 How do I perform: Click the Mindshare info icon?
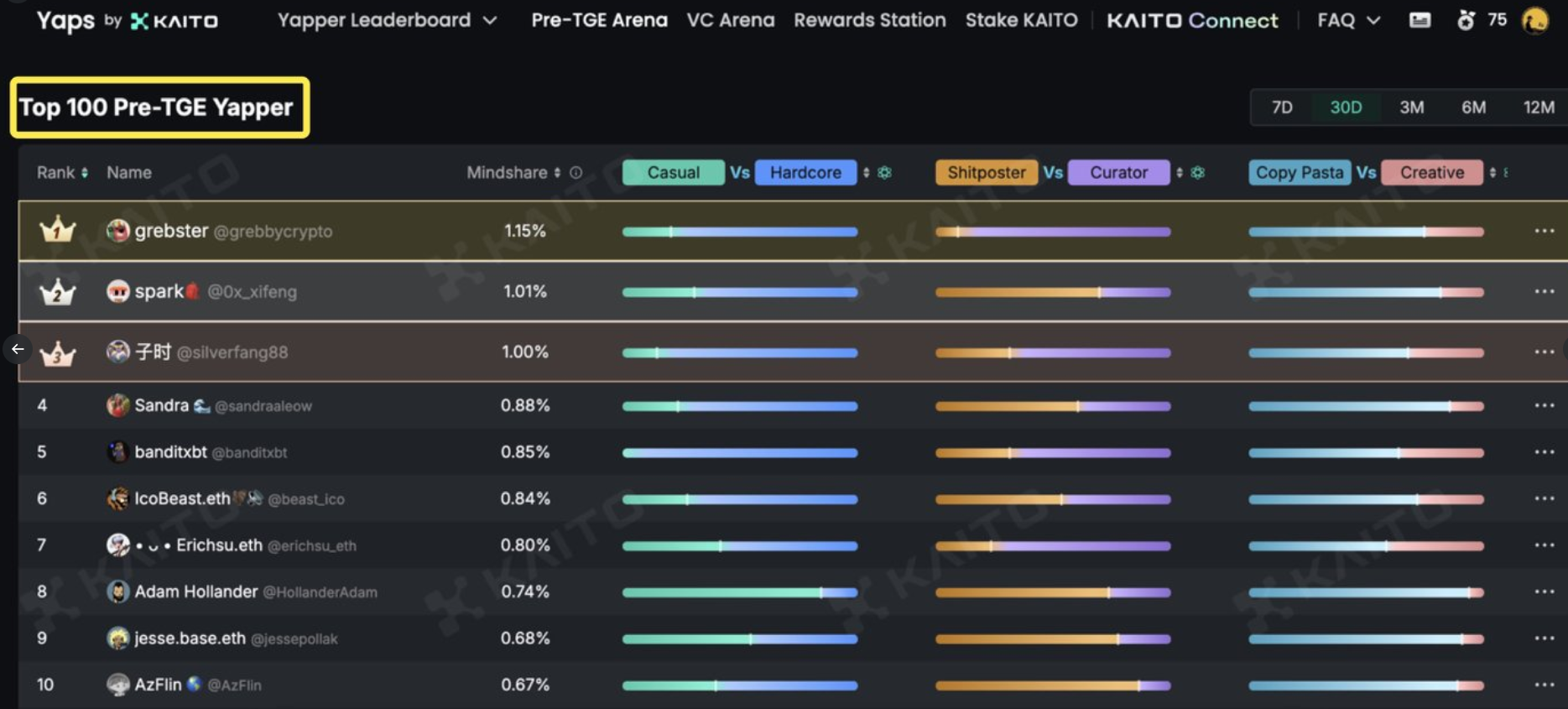[576, 173]
